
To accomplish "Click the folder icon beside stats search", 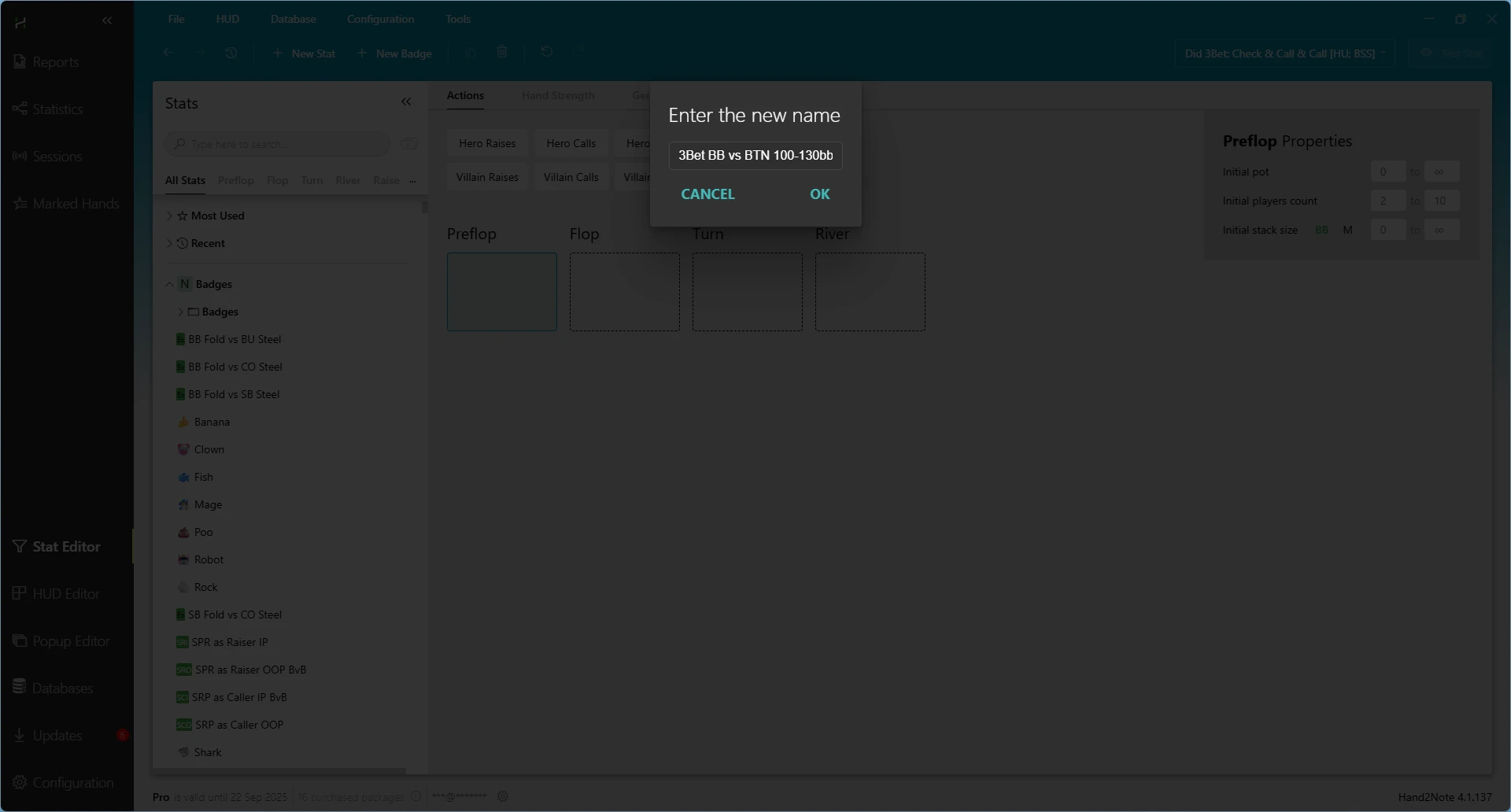I will (x=409, y=144).
